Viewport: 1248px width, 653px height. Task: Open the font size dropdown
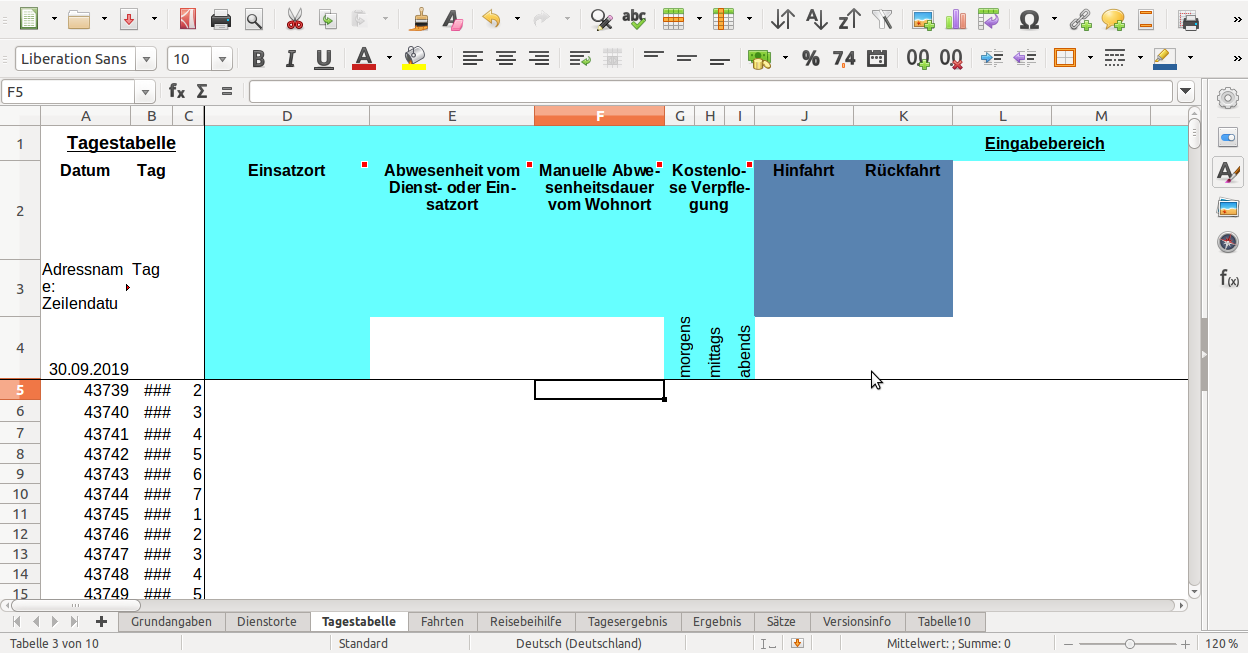pyautogui.click(x=222, y=59)
